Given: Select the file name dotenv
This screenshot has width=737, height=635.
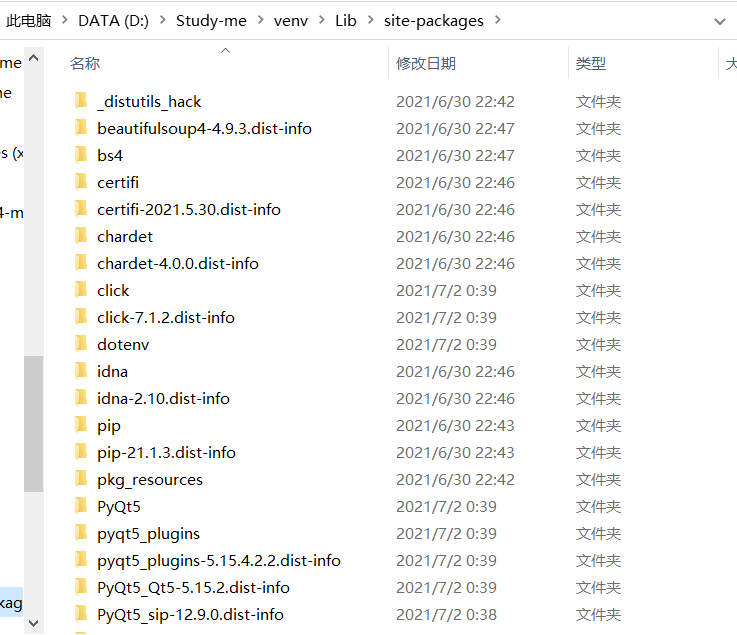Looking at the screenshot, I should [x=123, y=345].
